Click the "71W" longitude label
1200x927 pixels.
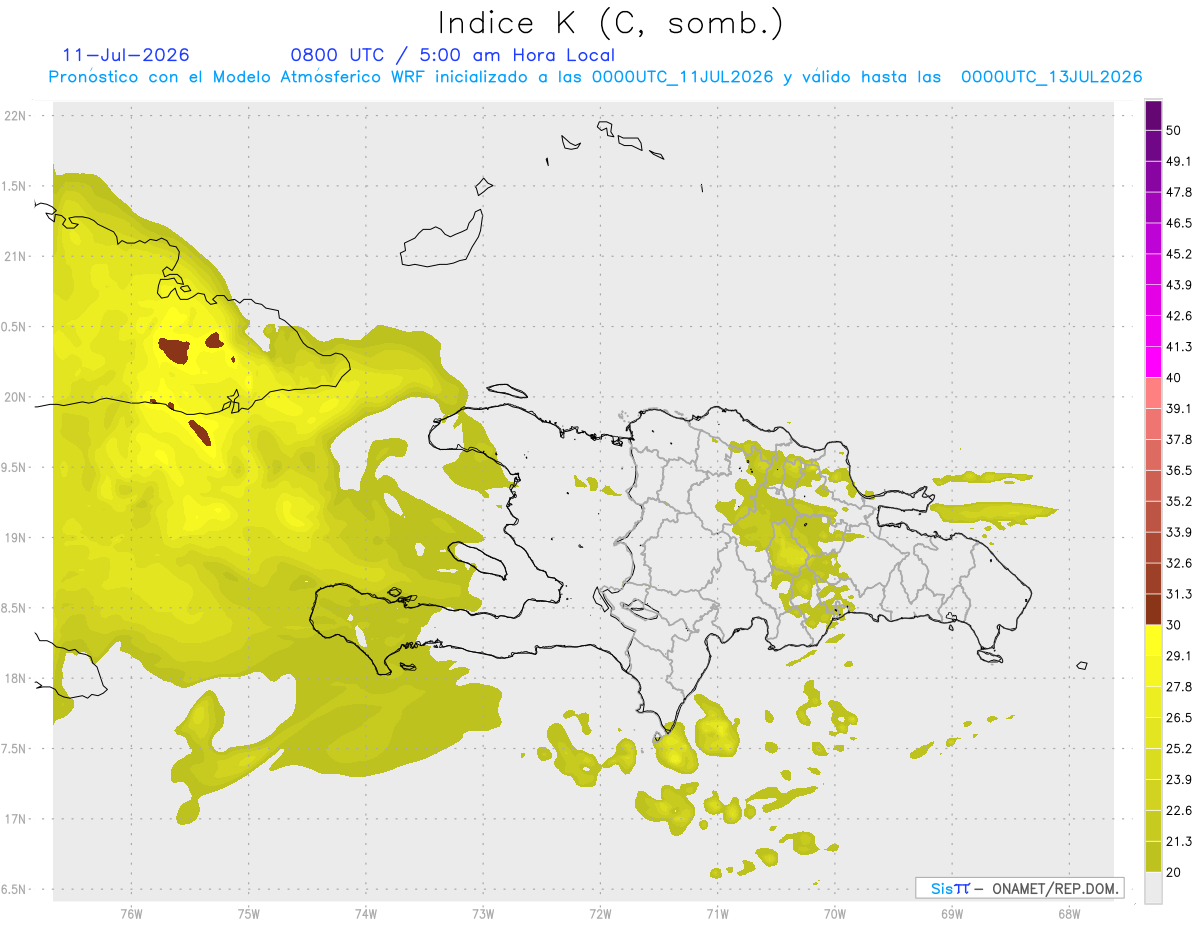(717, 914)
